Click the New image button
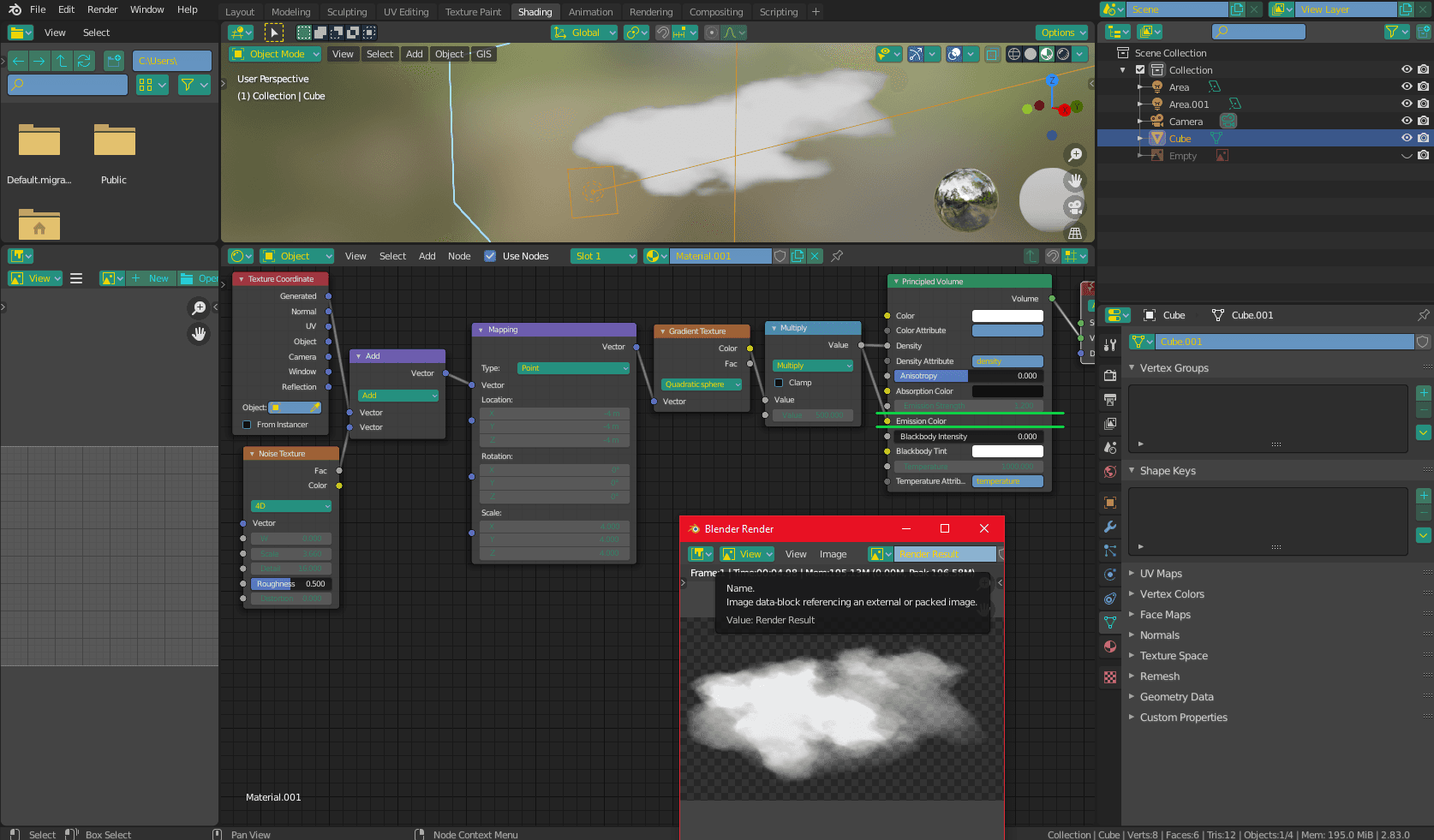Image resolution: width=1434 pixels, height=840 pixels. pyautogui.click(x=152, y=278)
